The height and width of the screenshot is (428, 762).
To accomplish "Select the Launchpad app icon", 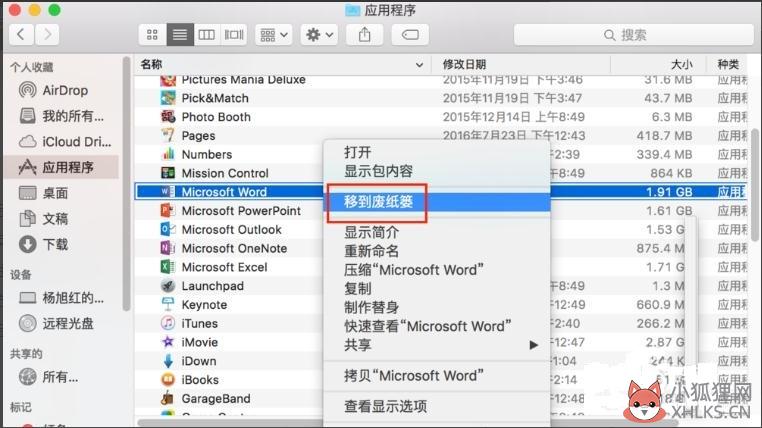I will pos(168,286).
